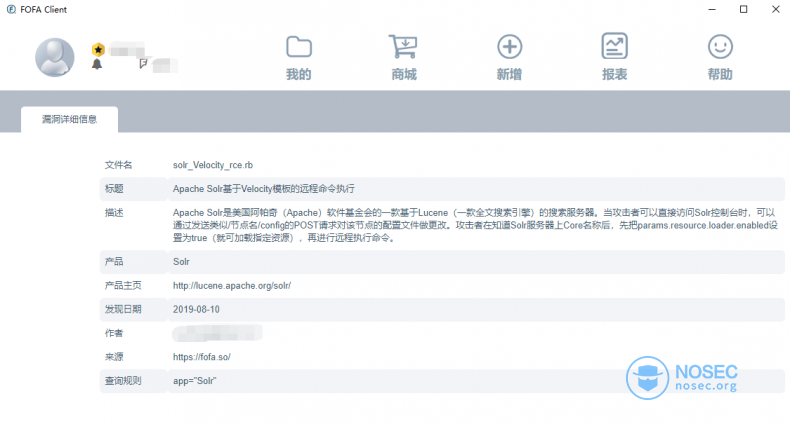Open the notification bell icon
The image size is (790, 424).
click(97, 64)
